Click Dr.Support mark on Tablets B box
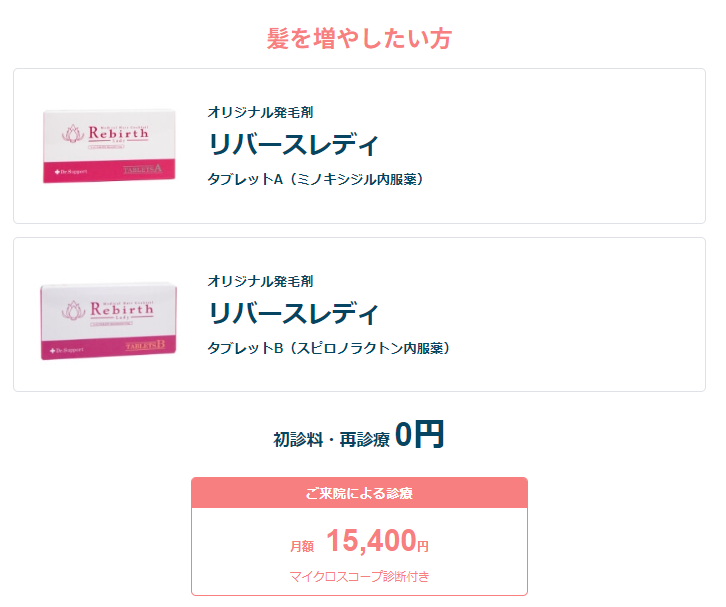Screen dimensions: 726x607 point(67,350)
